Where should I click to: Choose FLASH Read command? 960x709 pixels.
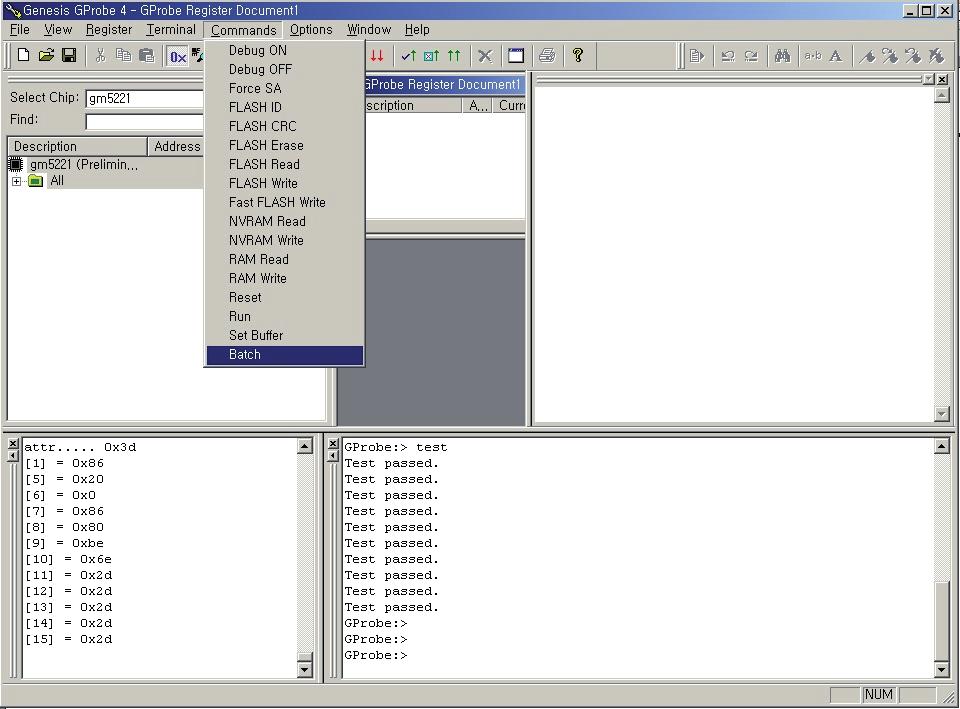tap(285, 164)
